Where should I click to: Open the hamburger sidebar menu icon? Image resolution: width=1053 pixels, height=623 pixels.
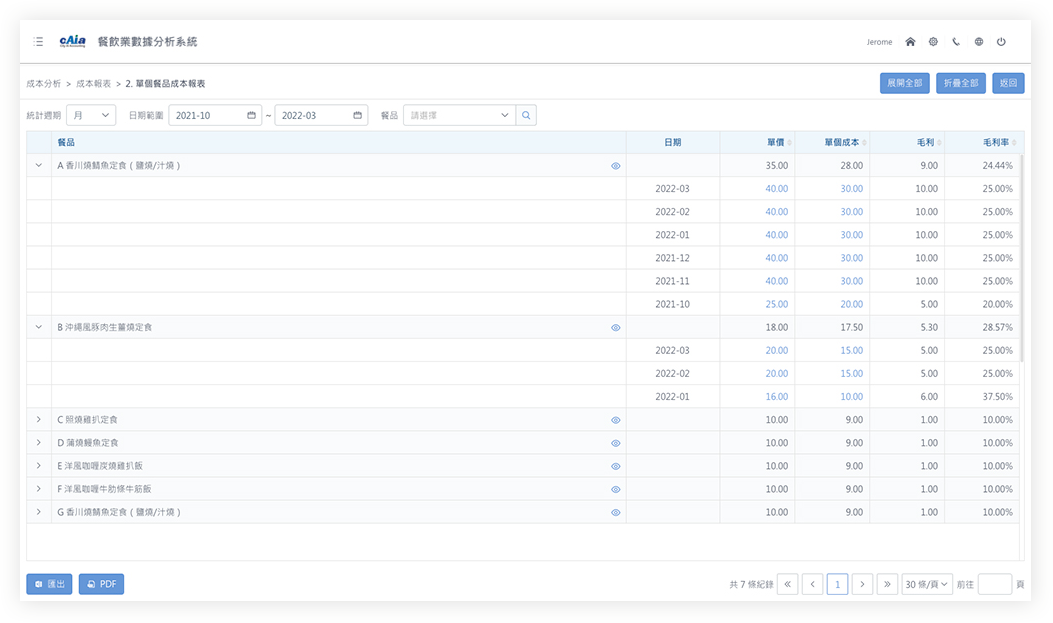(38, 42)
